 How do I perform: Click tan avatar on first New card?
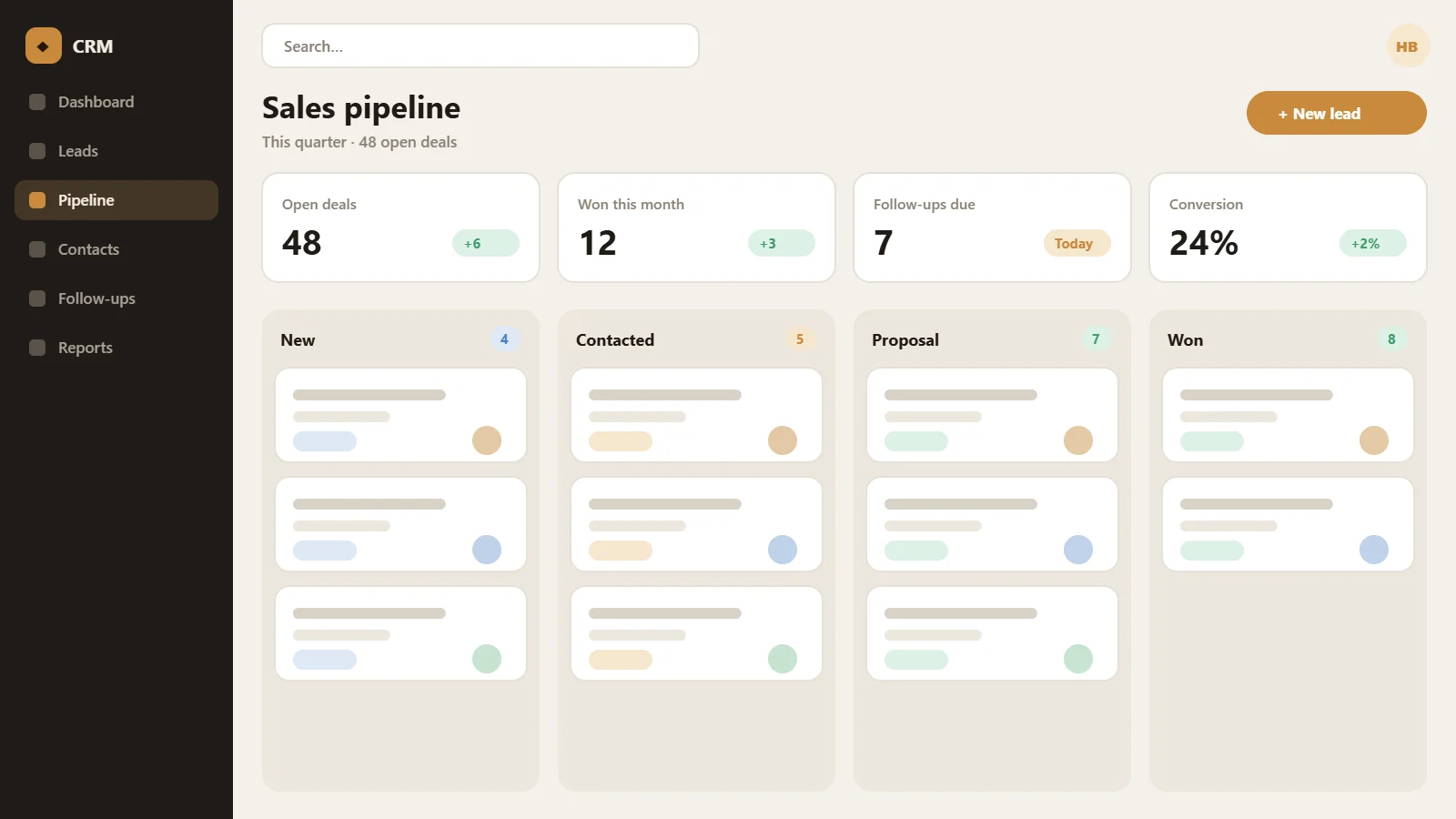[487, 440]
